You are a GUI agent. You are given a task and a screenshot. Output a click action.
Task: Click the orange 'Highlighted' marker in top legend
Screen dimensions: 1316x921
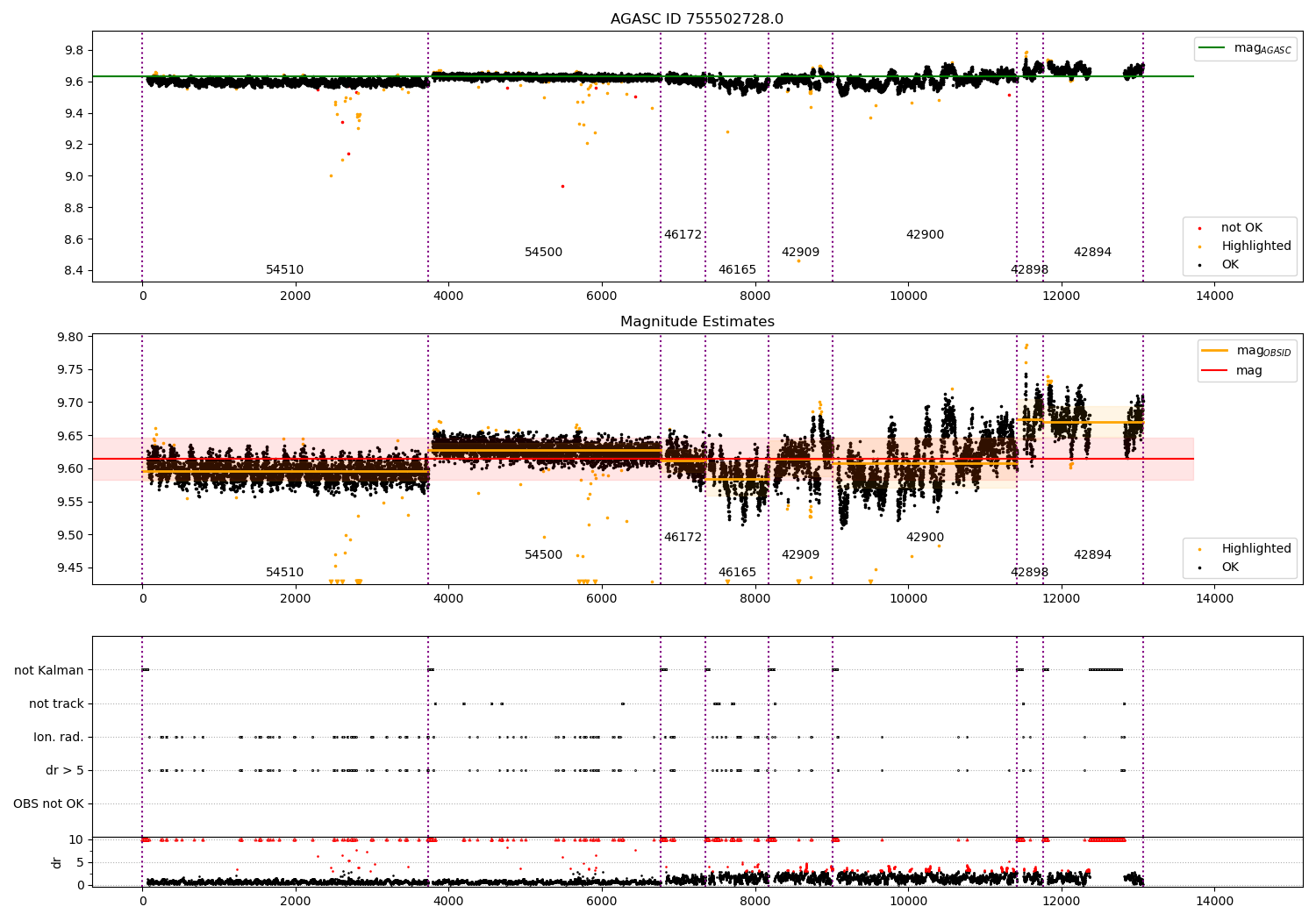pos(1199,246)
